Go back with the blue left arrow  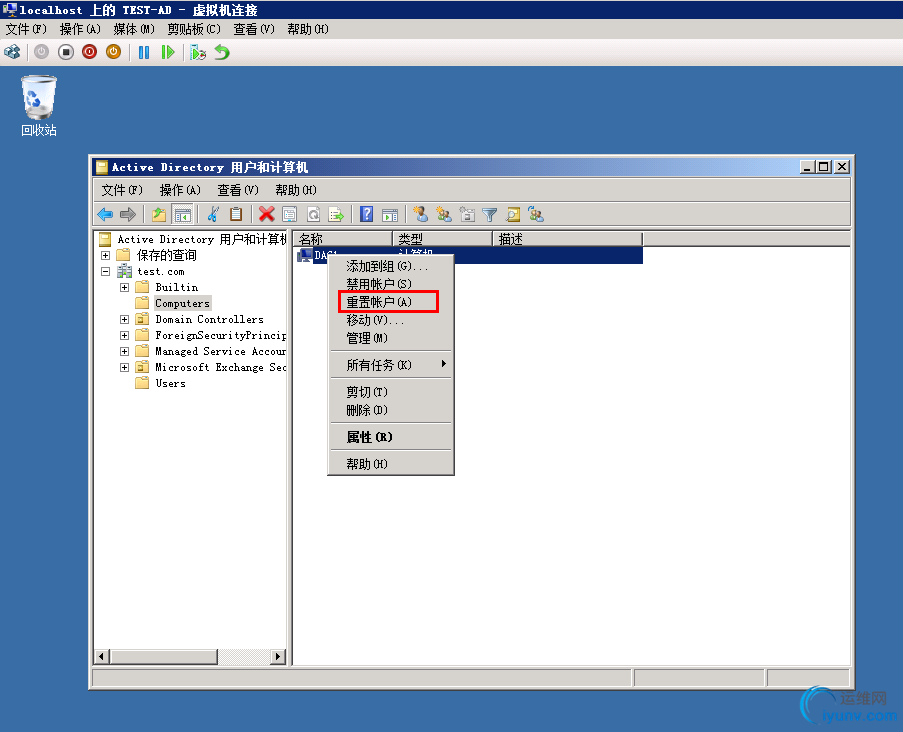pos(105,215)
